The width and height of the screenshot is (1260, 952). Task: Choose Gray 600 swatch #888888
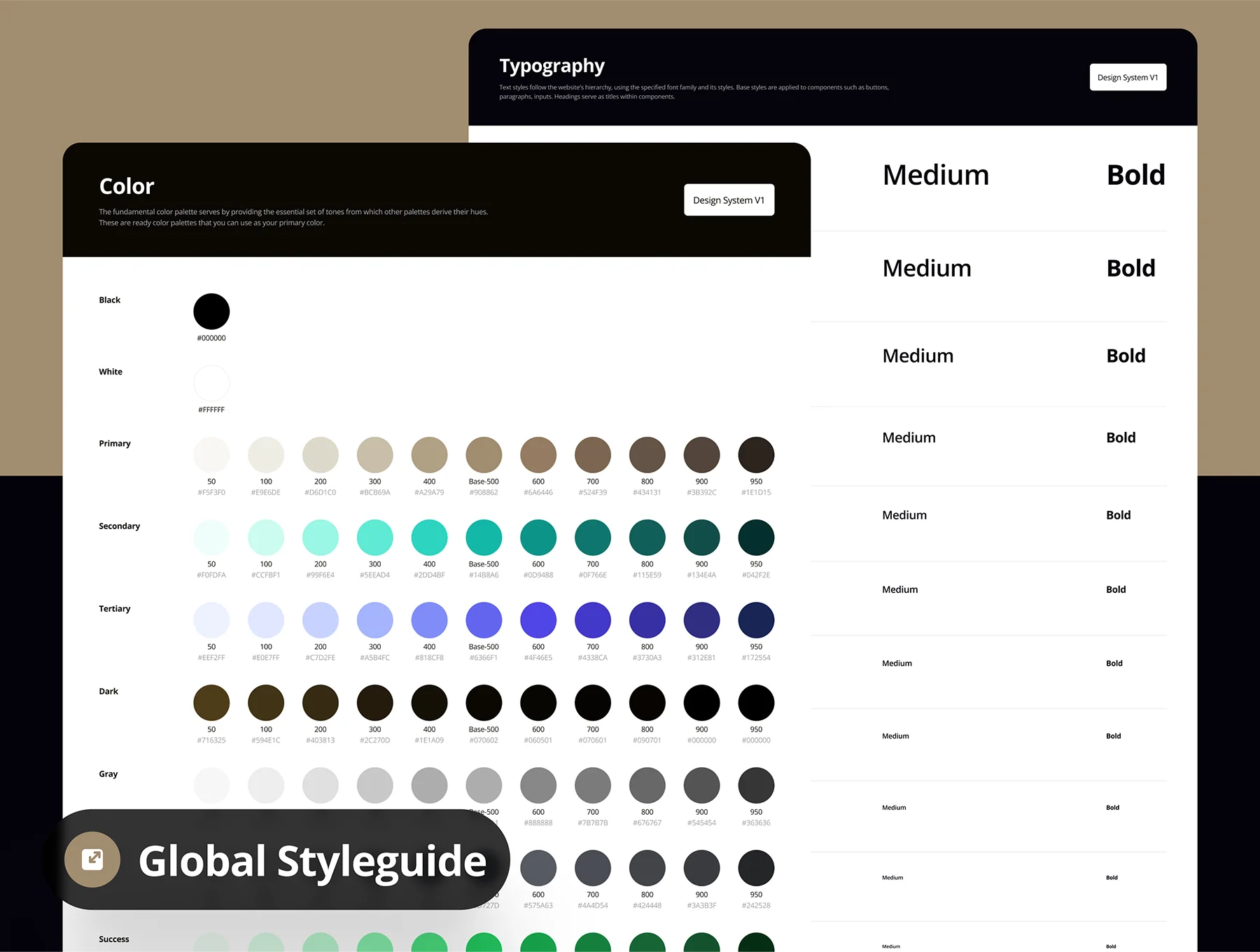point(538,785)
